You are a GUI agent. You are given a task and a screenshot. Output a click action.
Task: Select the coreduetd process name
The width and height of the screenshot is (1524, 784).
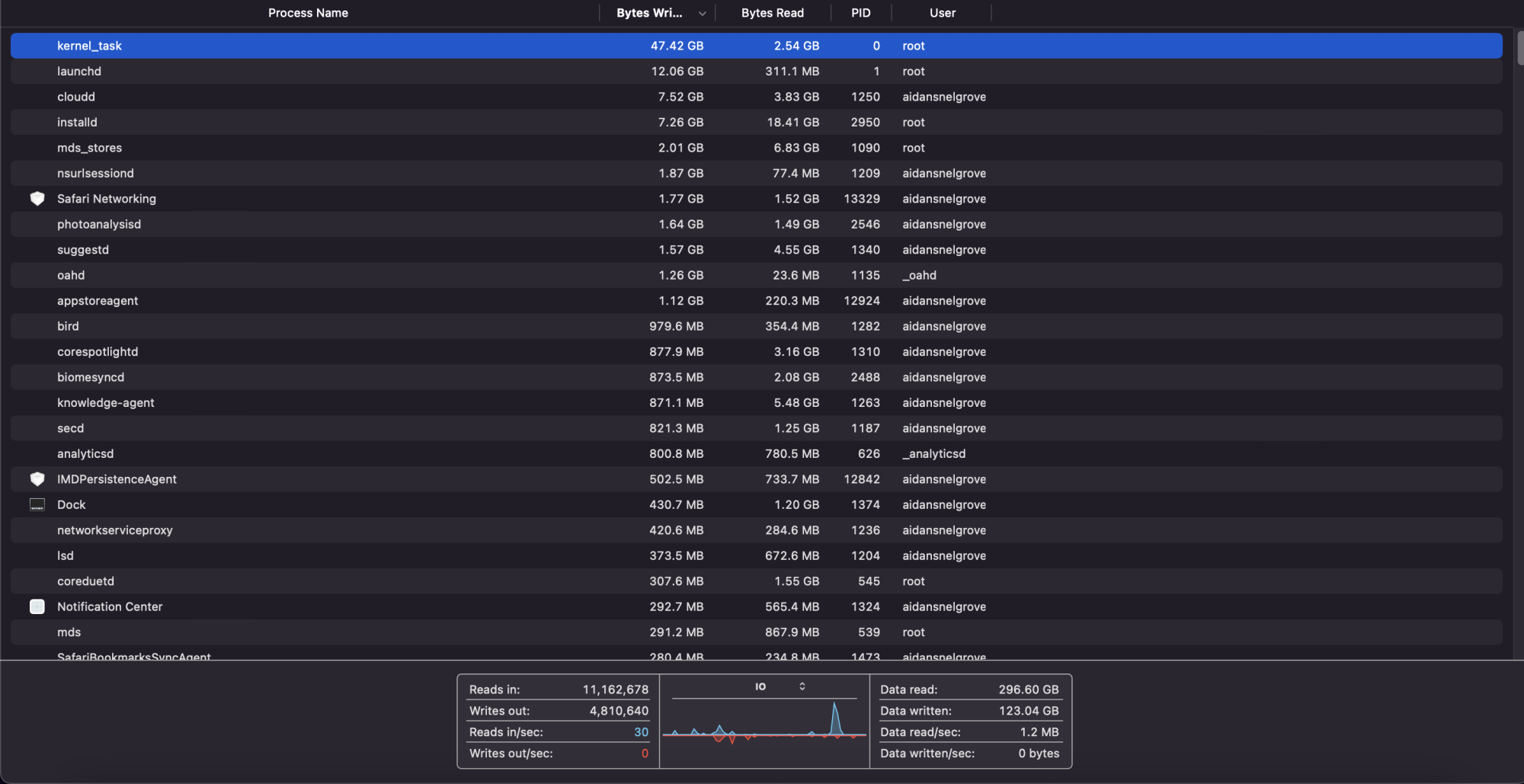pyautogui.click(x=85, y=581)
